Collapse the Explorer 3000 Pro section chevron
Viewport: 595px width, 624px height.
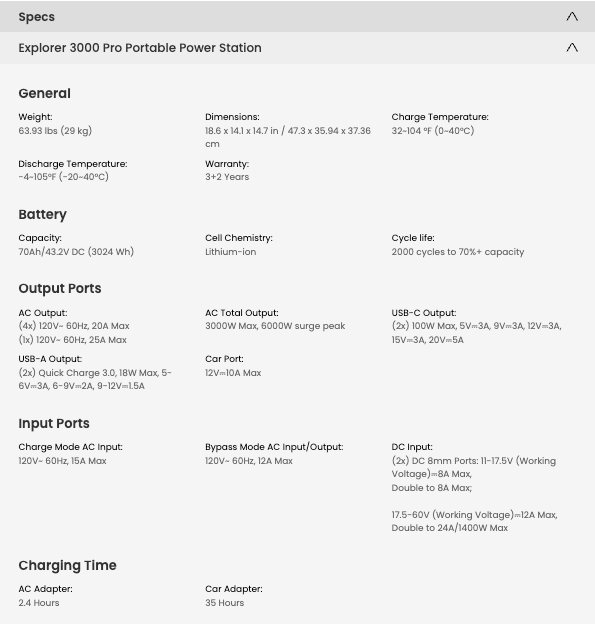pos(572,47)
